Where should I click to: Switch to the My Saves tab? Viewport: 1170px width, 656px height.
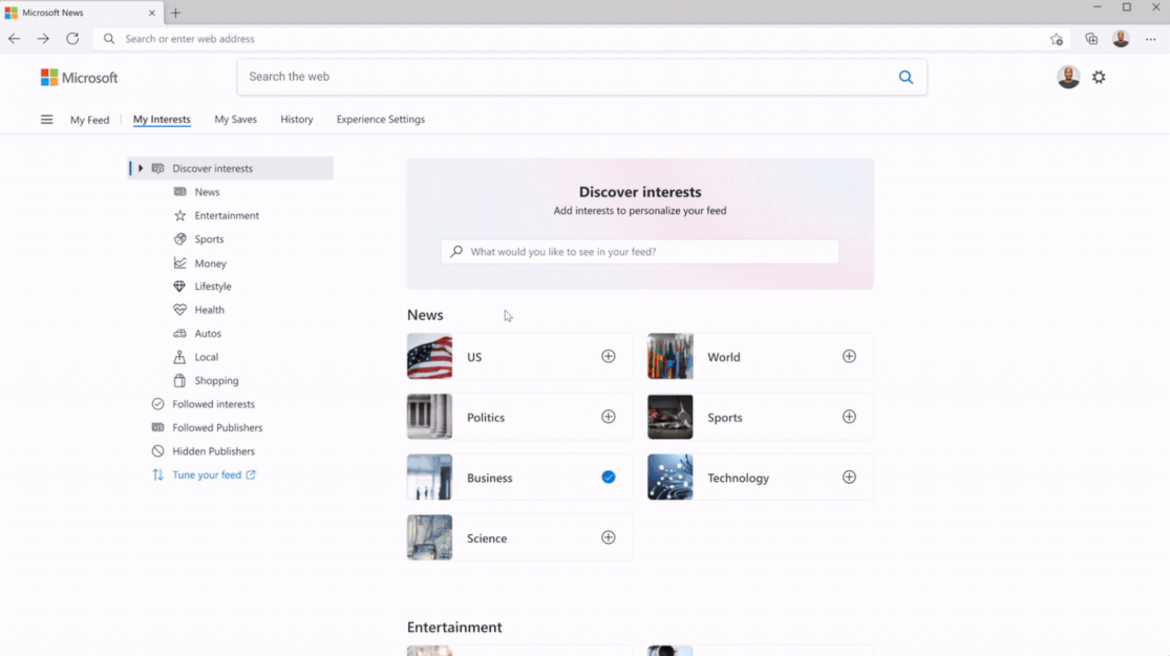[235, 119]
